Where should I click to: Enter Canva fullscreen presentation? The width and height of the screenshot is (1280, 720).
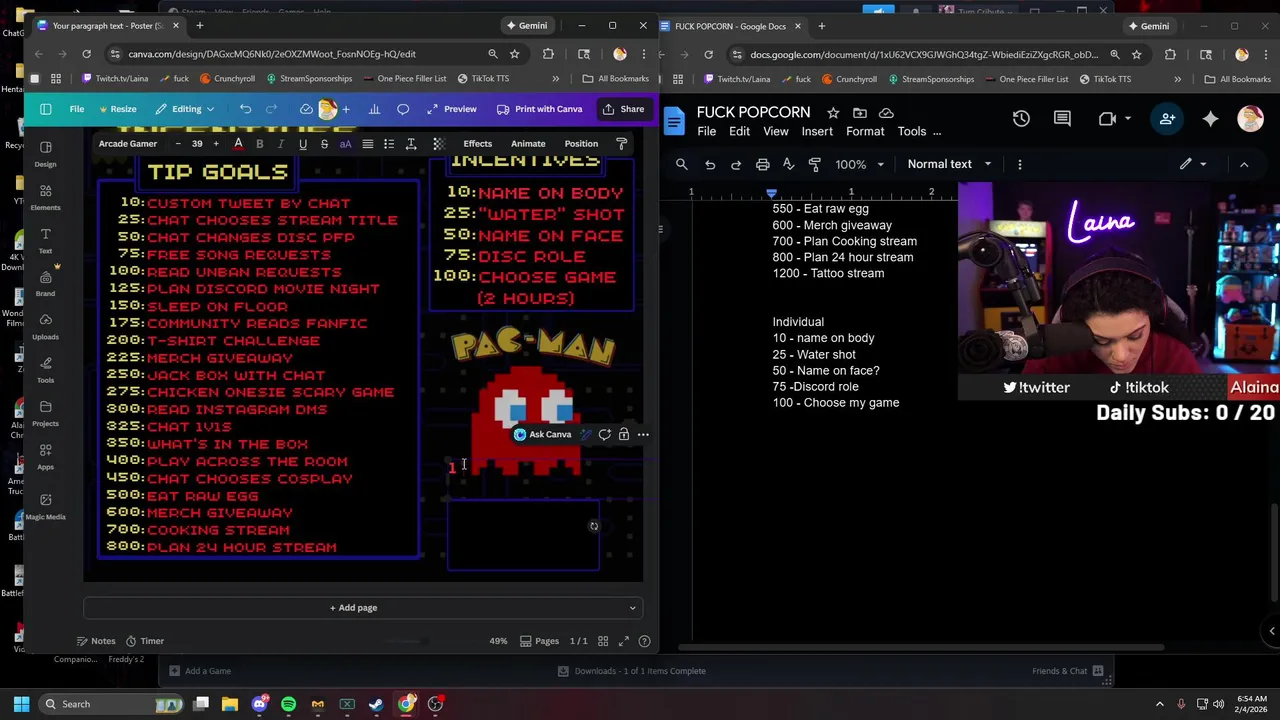[x=623, y=641]
